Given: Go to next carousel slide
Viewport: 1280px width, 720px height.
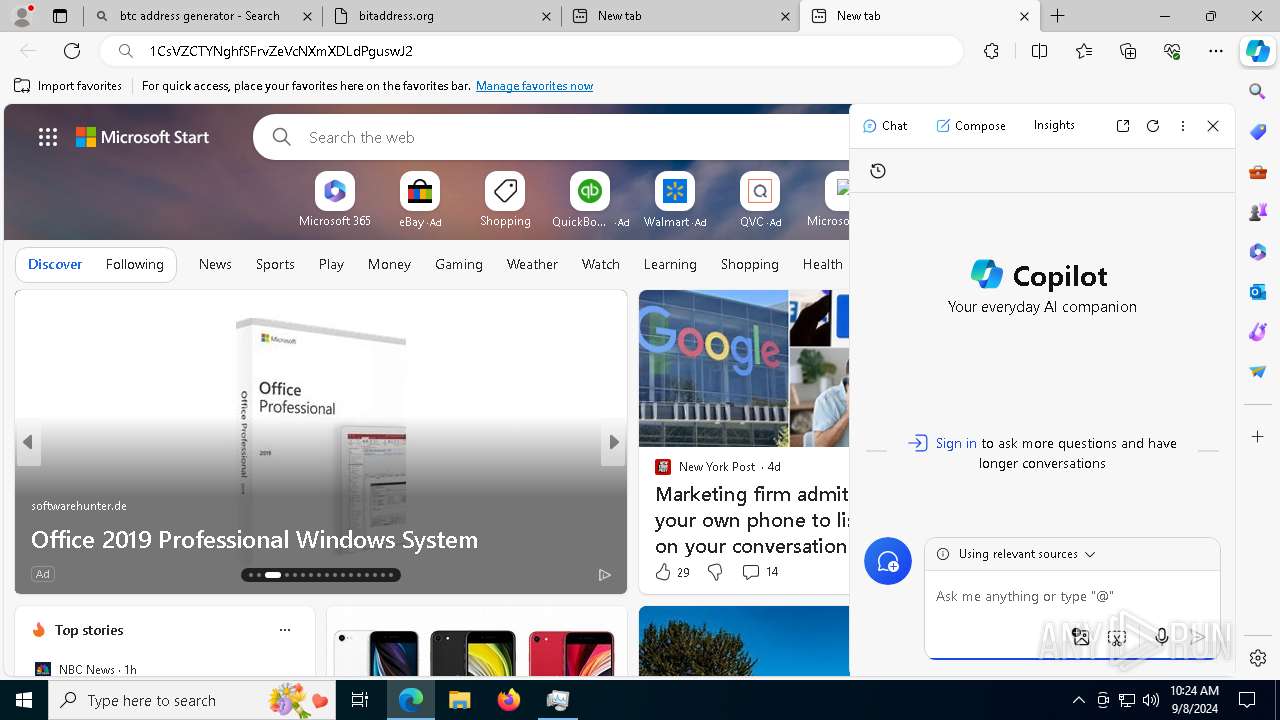Looking at the screenshot, I should pyautogui.click(x=613, y=442).
